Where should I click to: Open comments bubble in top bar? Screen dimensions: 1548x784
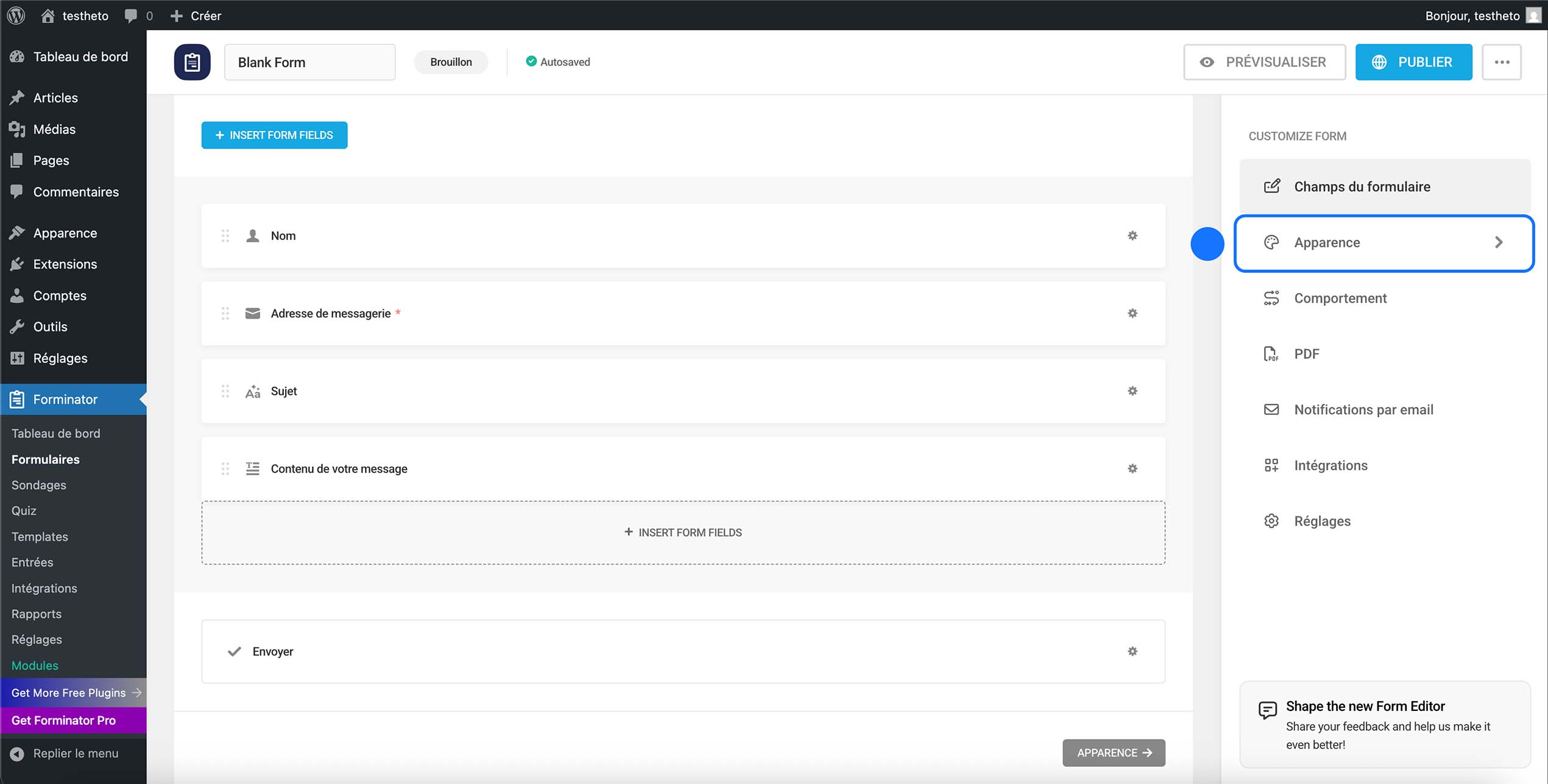pos(131,15)
